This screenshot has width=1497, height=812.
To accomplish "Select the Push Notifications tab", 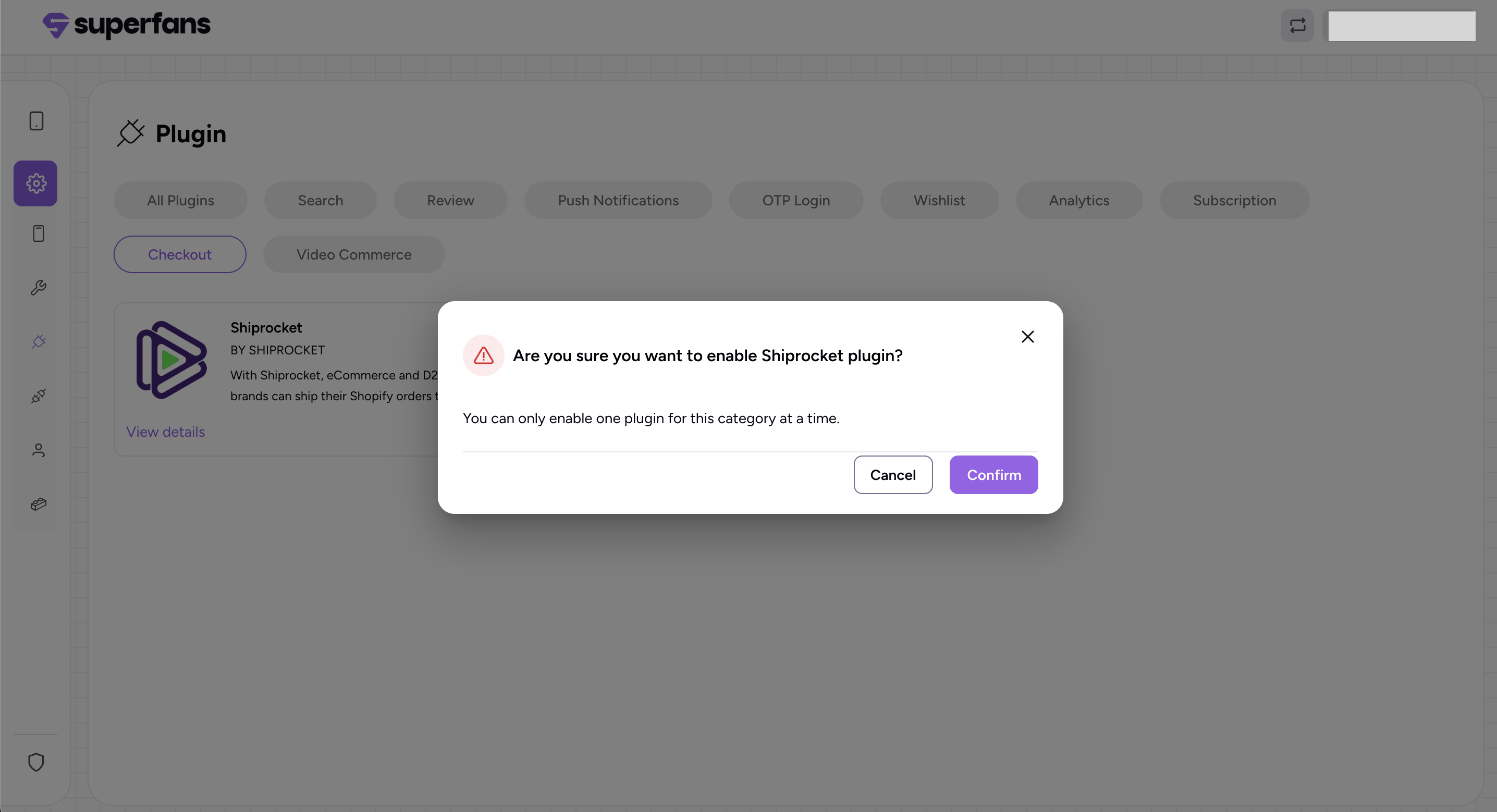I will tap(618, 200).
